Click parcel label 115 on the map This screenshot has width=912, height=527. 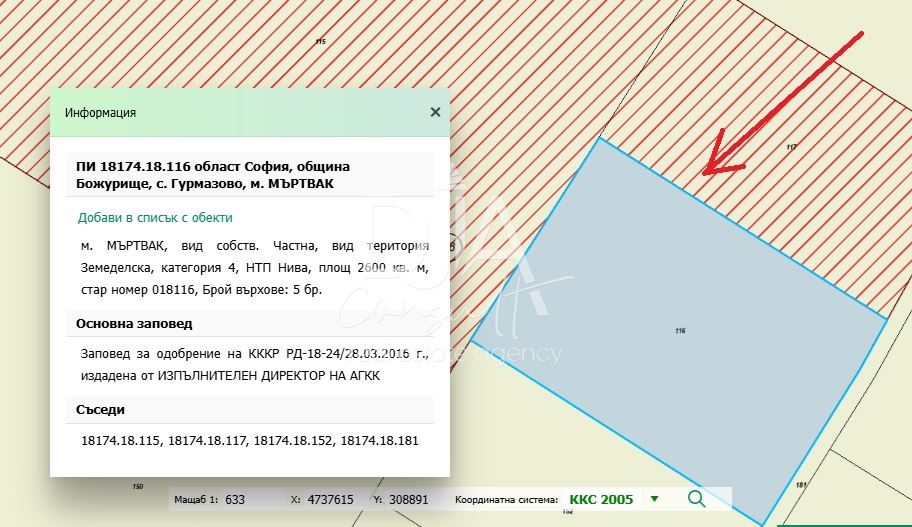point(320,42)
